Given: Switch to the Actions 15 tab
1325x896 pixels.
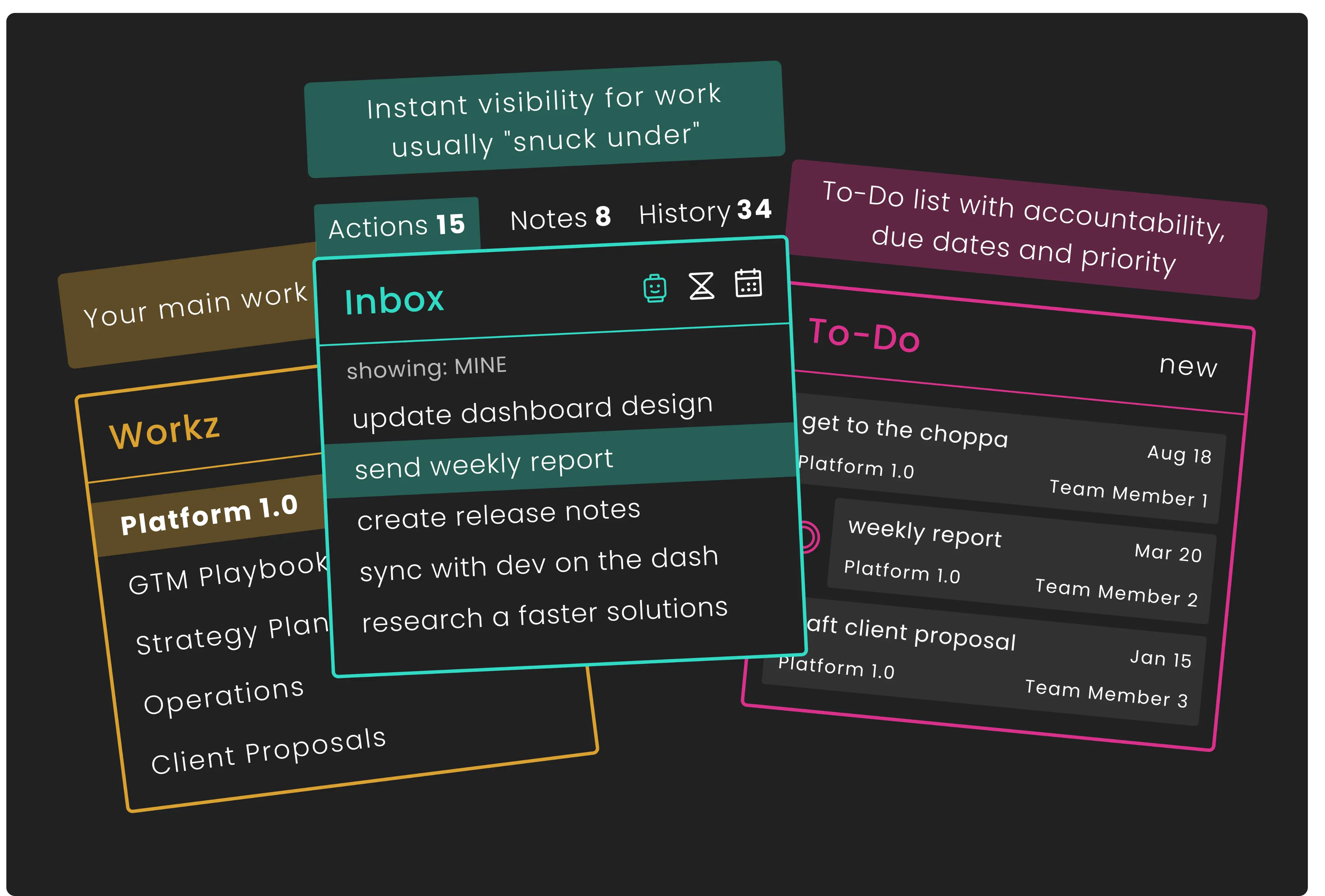Looking at the screenshot, I should [x=397, y=226].
